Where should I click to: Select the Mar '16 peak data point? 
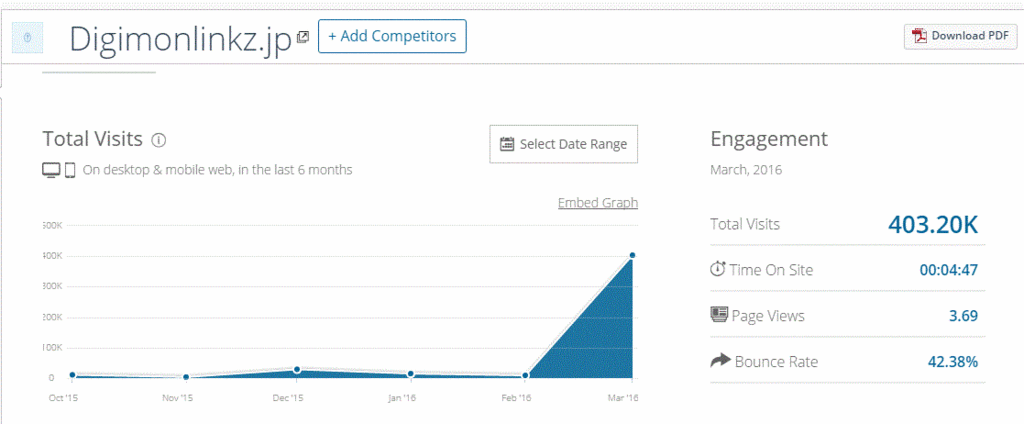point(632,255)
